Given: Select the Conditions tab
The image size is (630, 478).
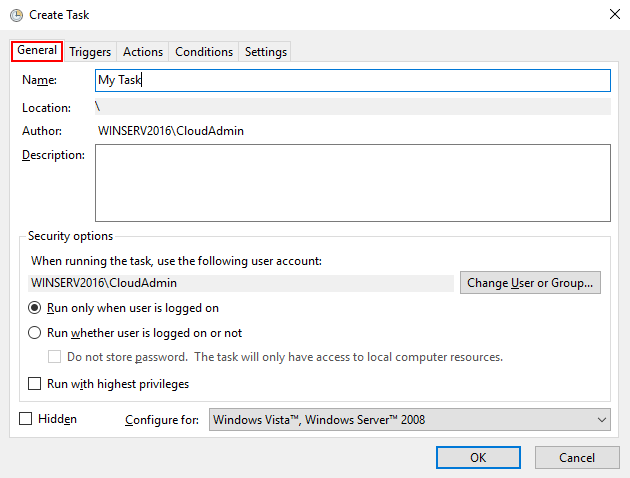Looking at the screenshot, I should [204, 52].
